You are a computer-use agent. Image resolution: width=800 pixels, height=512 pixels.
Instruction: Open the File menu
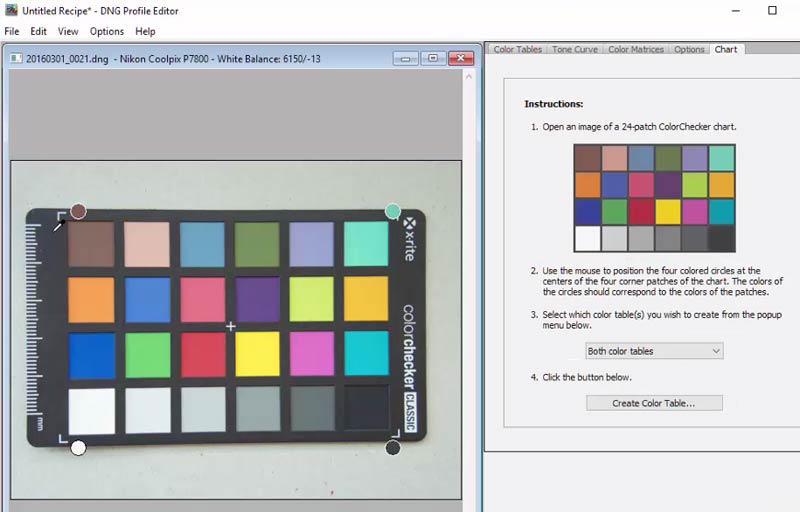[x=12, y=31]
